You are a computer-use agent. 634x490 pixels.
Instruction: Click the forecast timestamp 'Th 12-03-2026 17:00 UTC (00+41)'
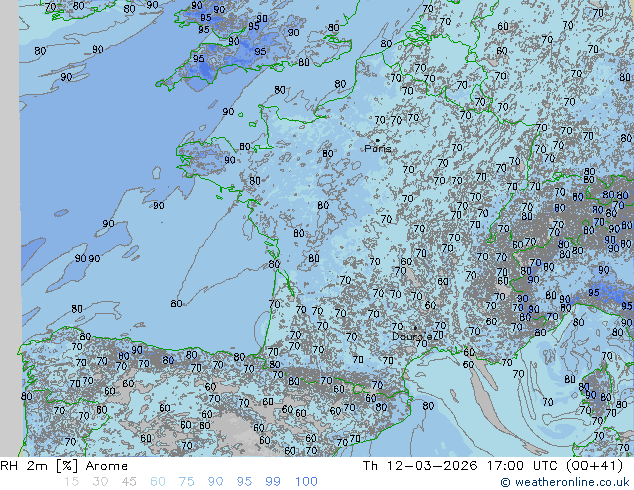tap(493, 466)
